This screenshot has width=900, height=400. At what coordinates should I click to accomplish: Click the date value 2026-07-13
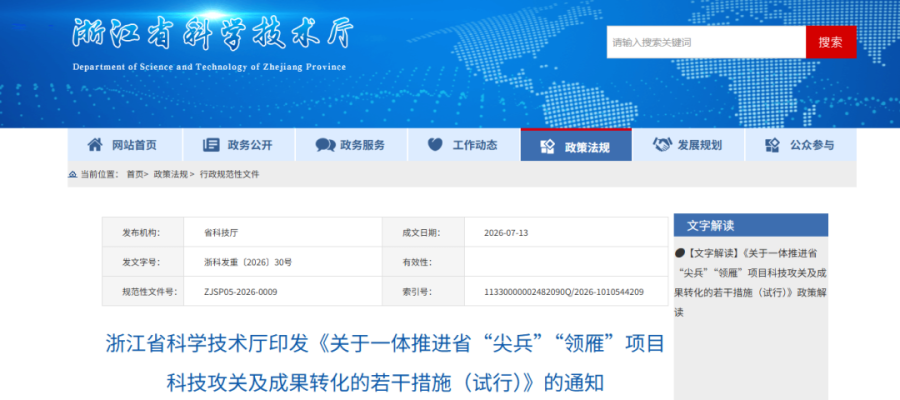tap(506, 232)
